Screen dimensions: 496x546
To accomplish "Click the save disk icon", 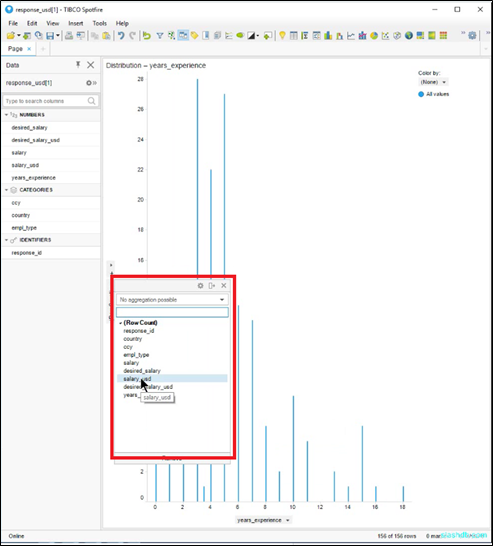I will pos(50,36).
